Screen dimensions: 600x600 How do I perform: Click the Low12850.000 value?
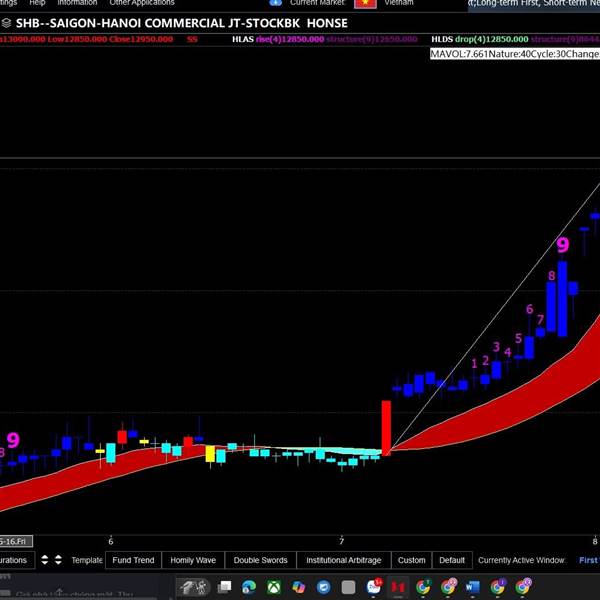tap(77, 39)
